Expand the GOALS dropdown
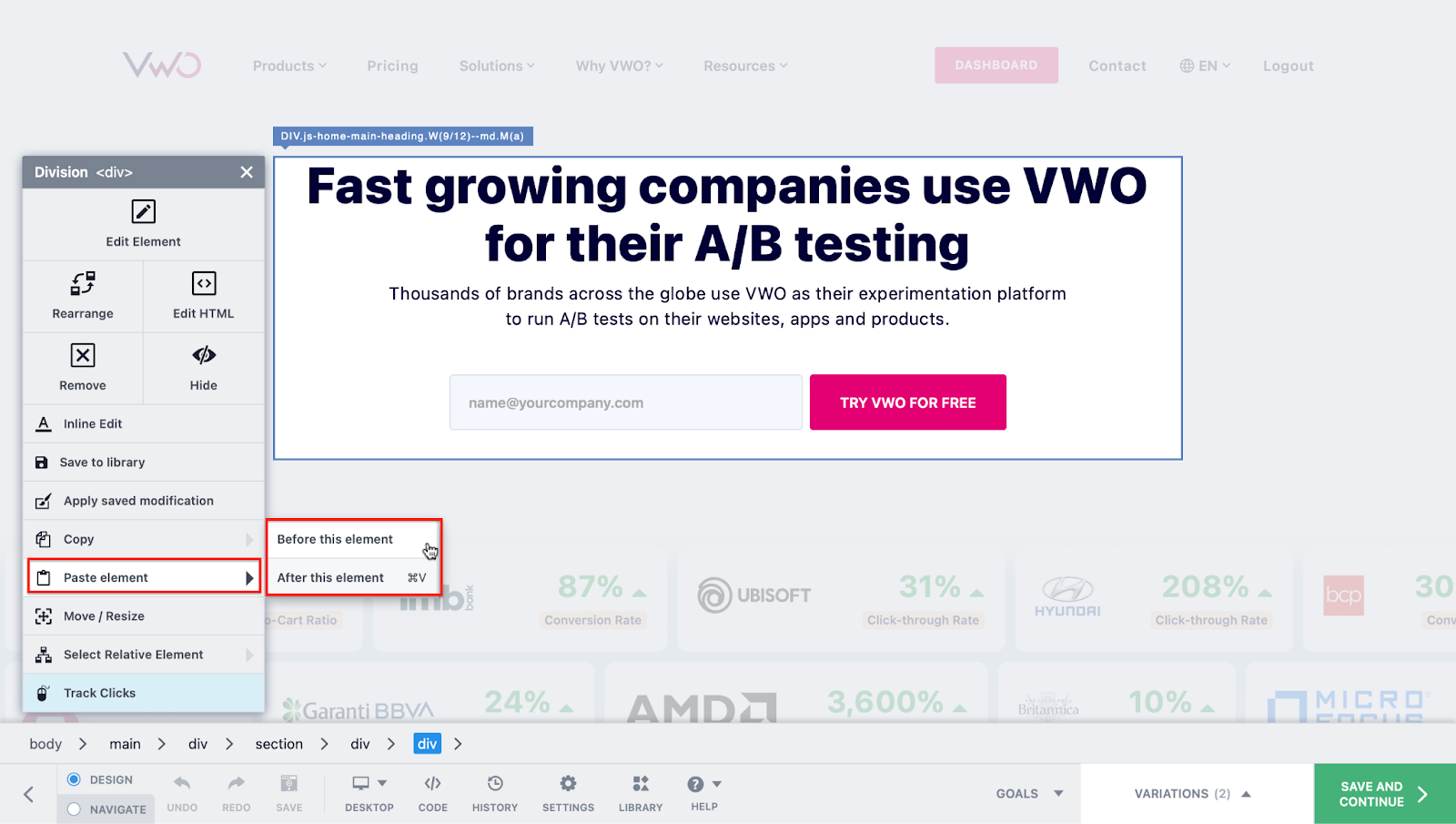1456x824 pixels. [1030, 794]
